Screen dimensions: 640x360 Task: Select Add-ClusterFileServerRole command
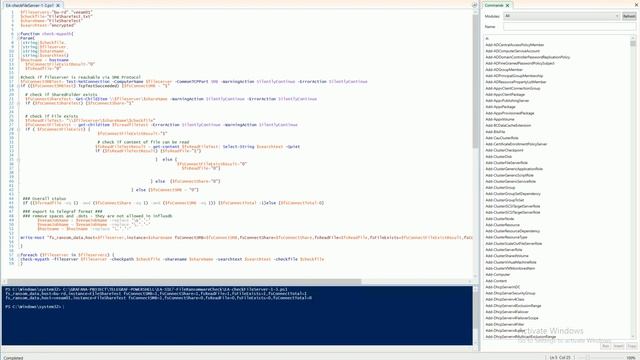click(x=506, y=162)
